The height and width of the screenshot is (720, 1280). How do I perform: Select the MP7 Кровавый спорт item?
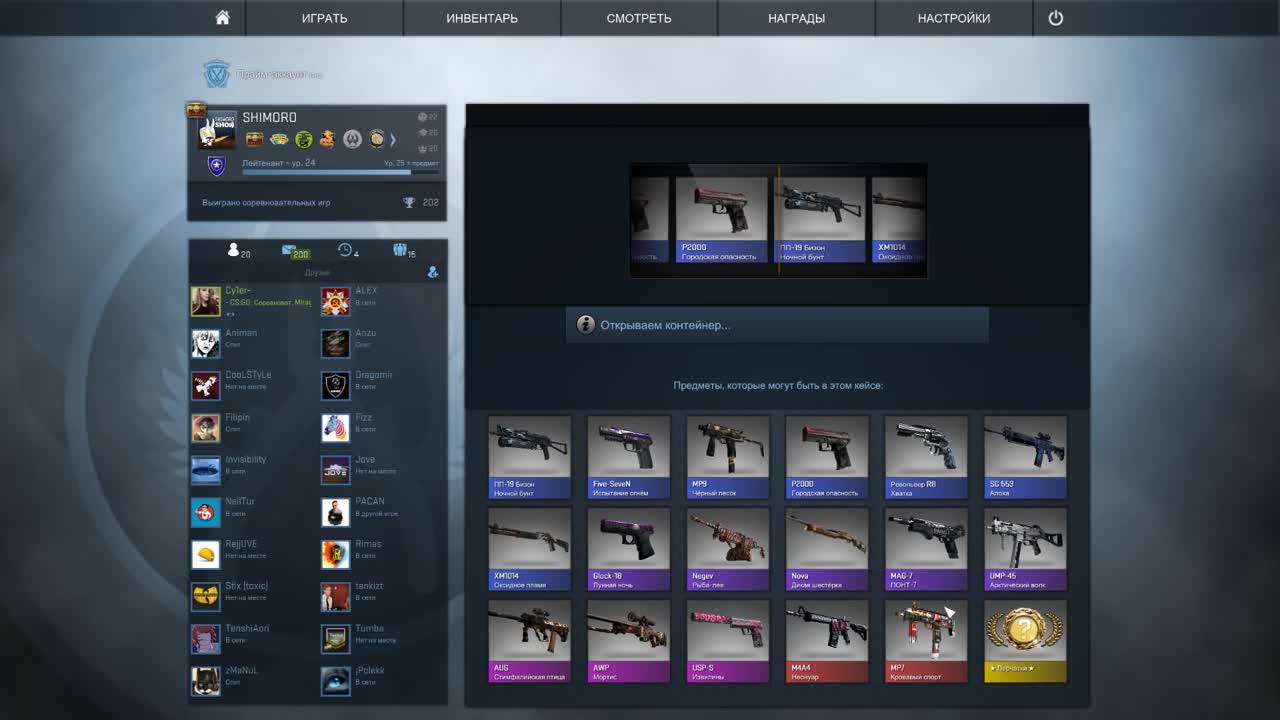pos(926,641)
